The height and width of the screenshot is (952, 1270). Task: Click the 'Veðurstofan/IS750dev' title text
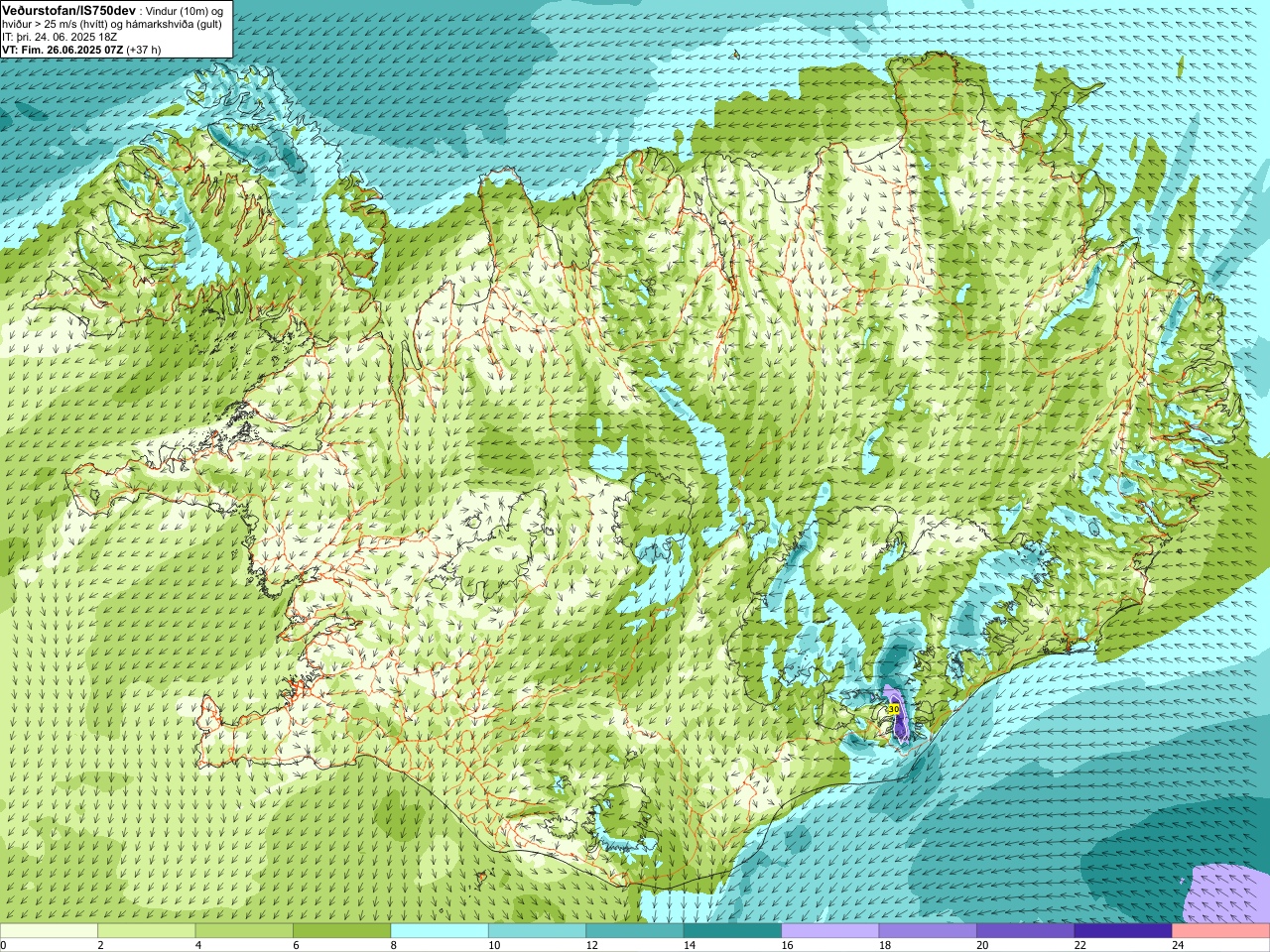[x=69, y=11]
